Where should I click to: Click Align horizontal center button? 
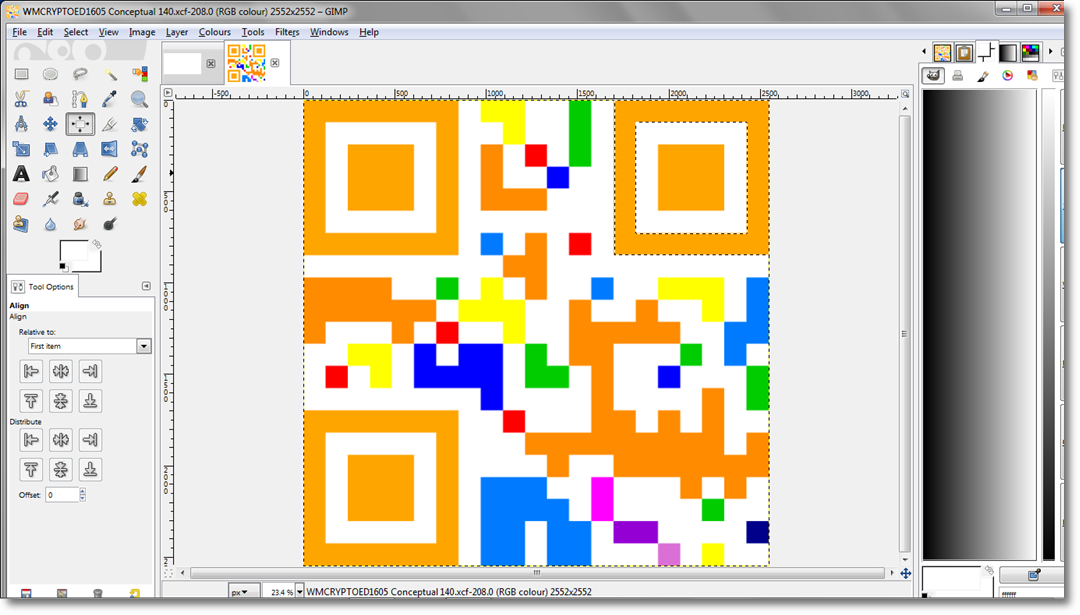(x=61, y=371)
